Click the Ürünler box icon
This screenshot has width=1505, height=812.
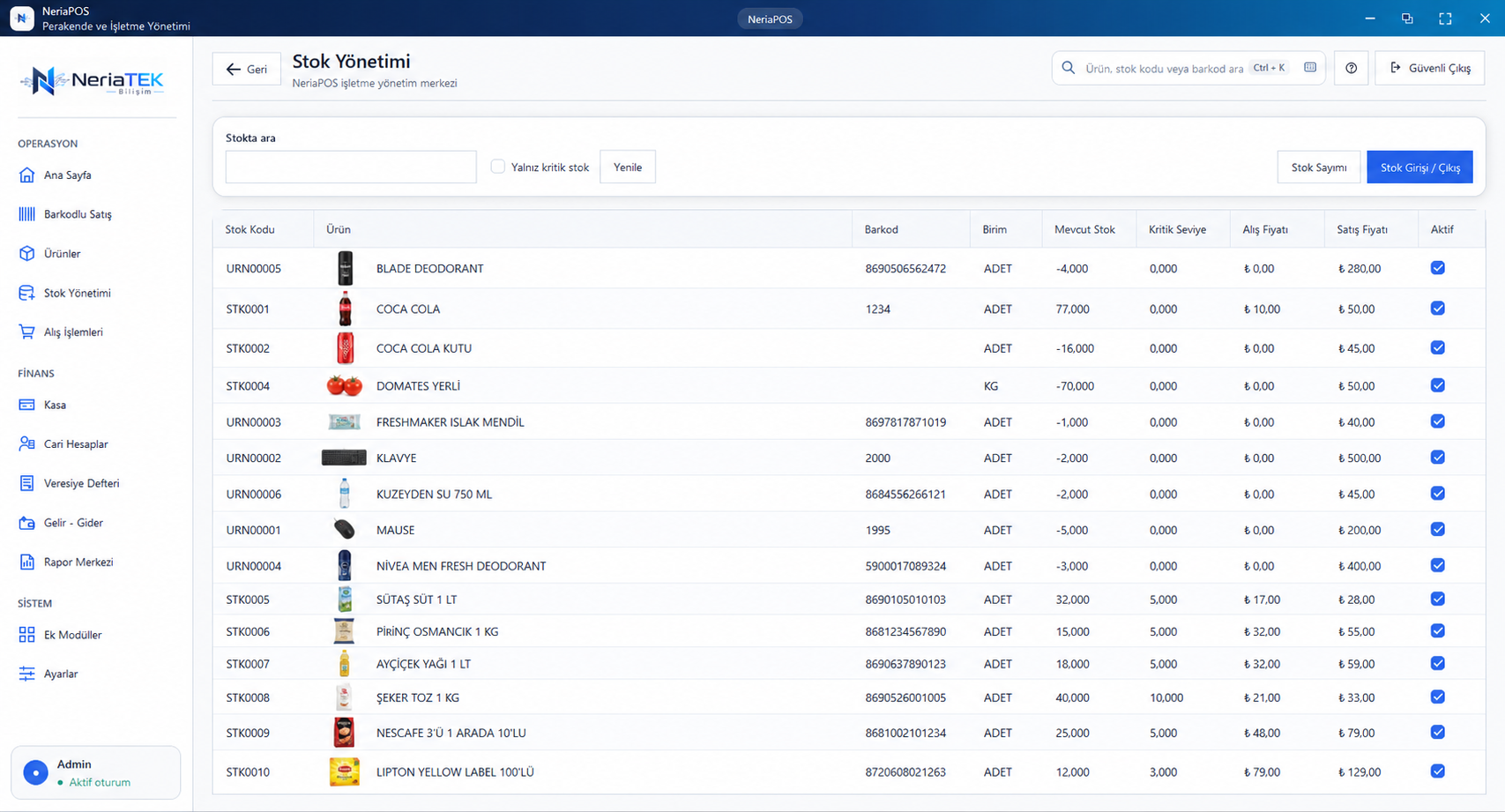pos(27,254)
